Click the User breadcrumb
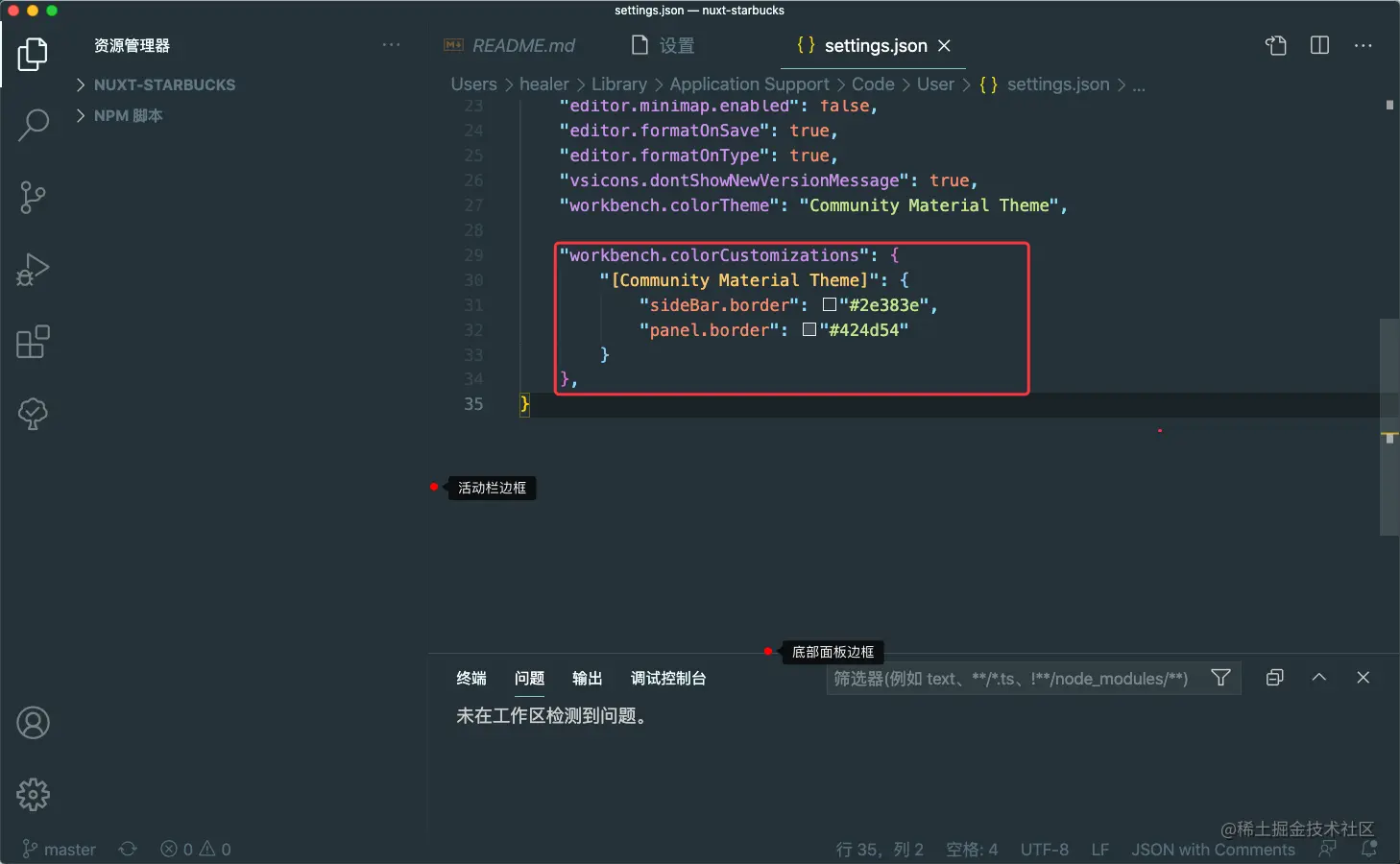The width and height of the screenshot is (1400, 864). coord(935,84)
